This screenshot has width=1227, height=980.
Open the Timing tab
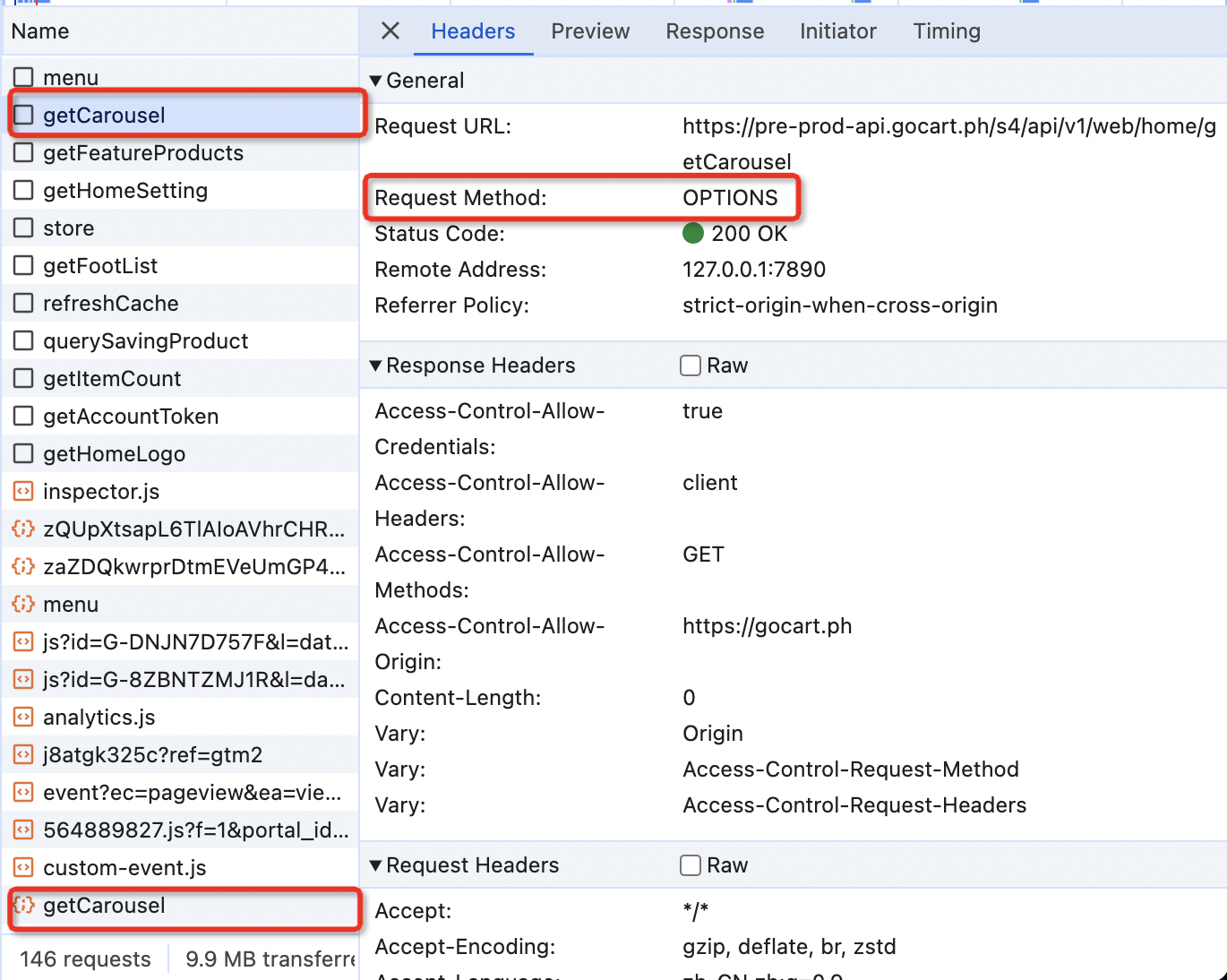tap(947, 31)
